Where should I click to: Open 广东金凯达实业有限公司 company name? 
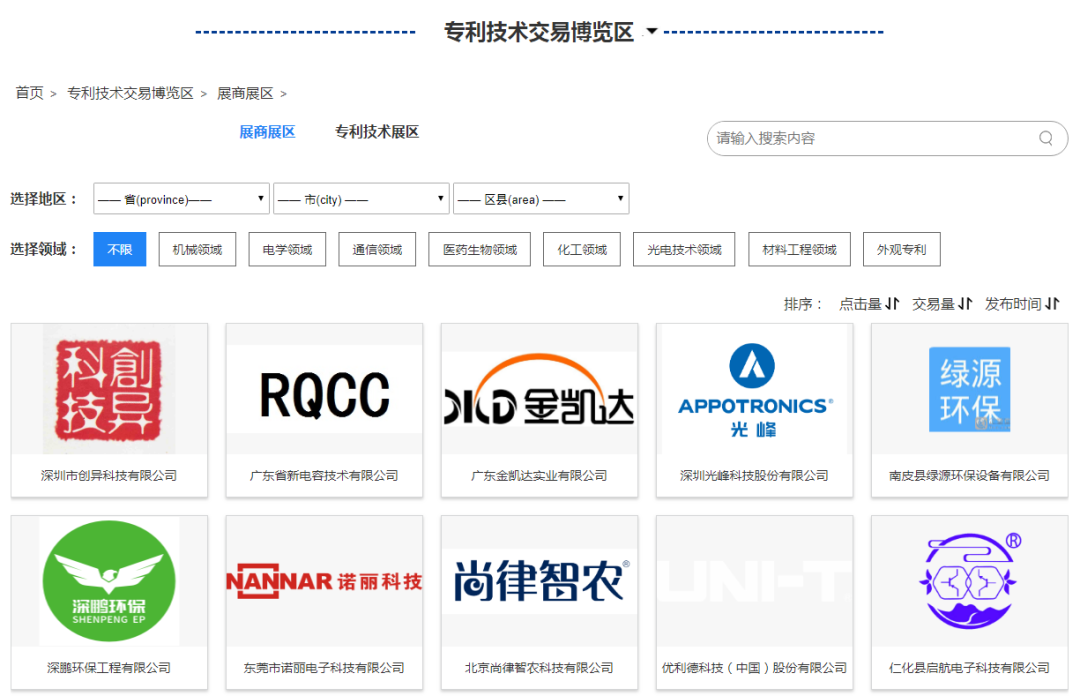coord(539,475)
